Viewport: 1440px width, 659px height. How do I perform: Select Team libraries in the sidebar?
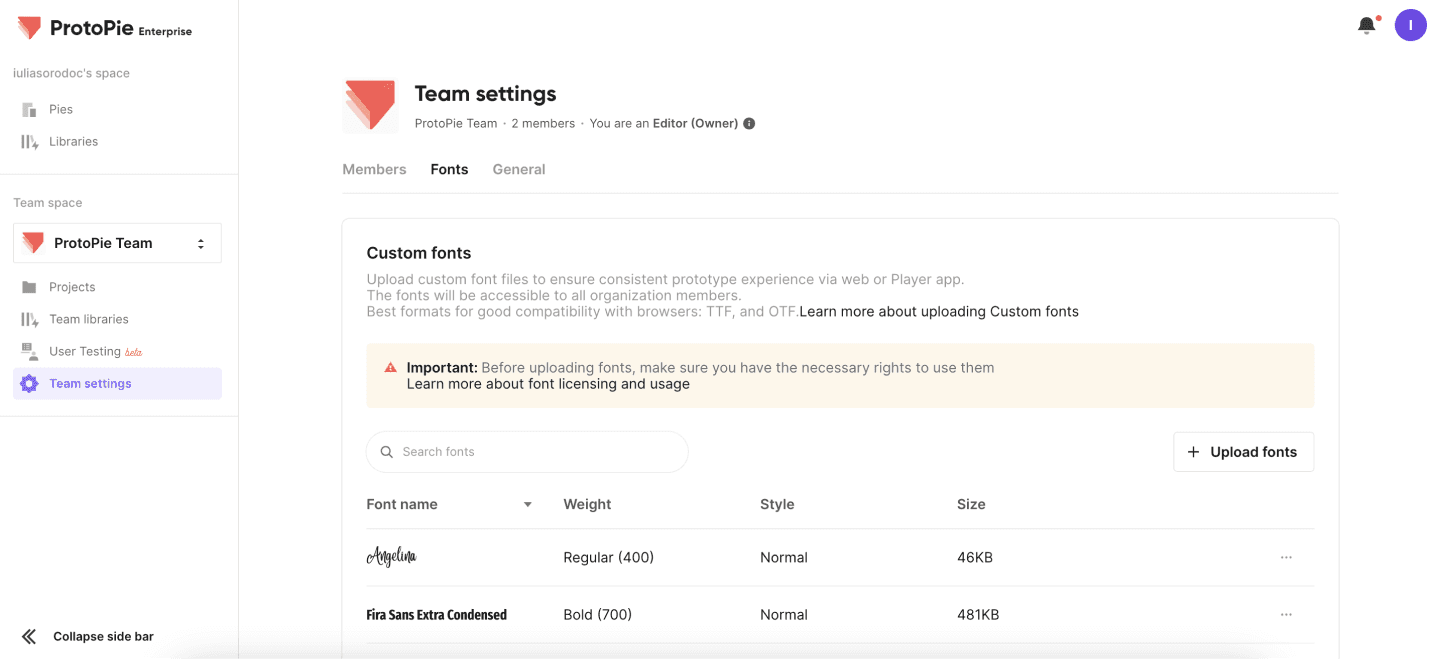[x=89, y=318]
